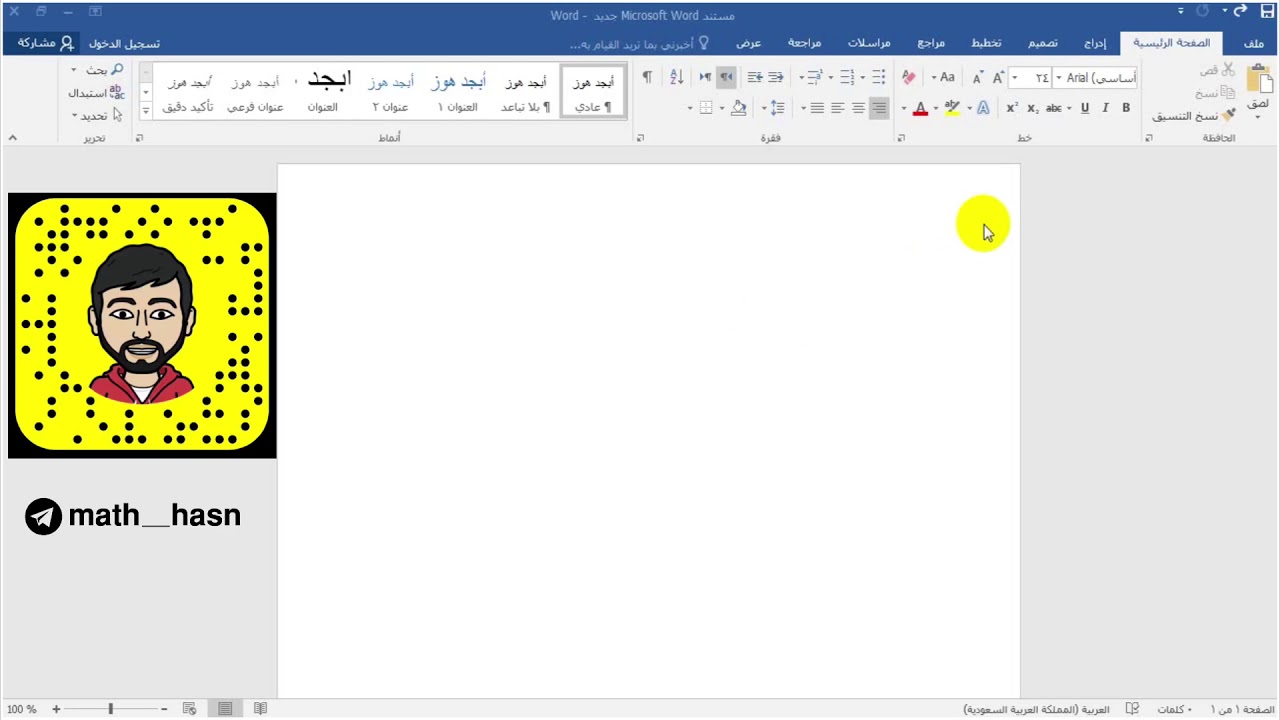This screenshot has width=1280, height=720.
Task: Select No Spacing (بلا تباعد) style
Action: pos(526,92)
